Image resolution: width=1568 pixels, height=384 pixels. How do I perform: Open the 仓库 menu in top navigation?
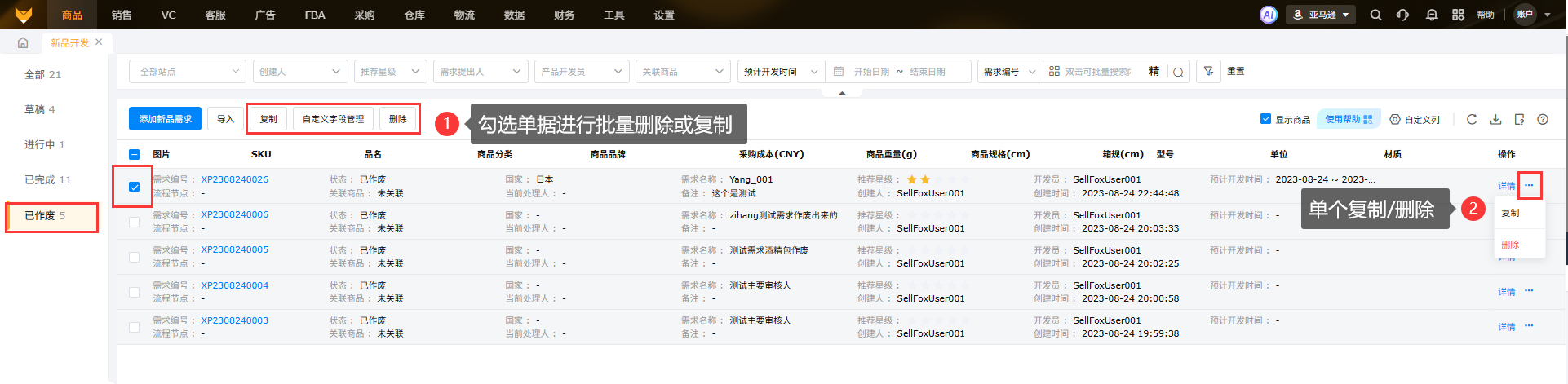pyautogui.click(x=414, y=15)
